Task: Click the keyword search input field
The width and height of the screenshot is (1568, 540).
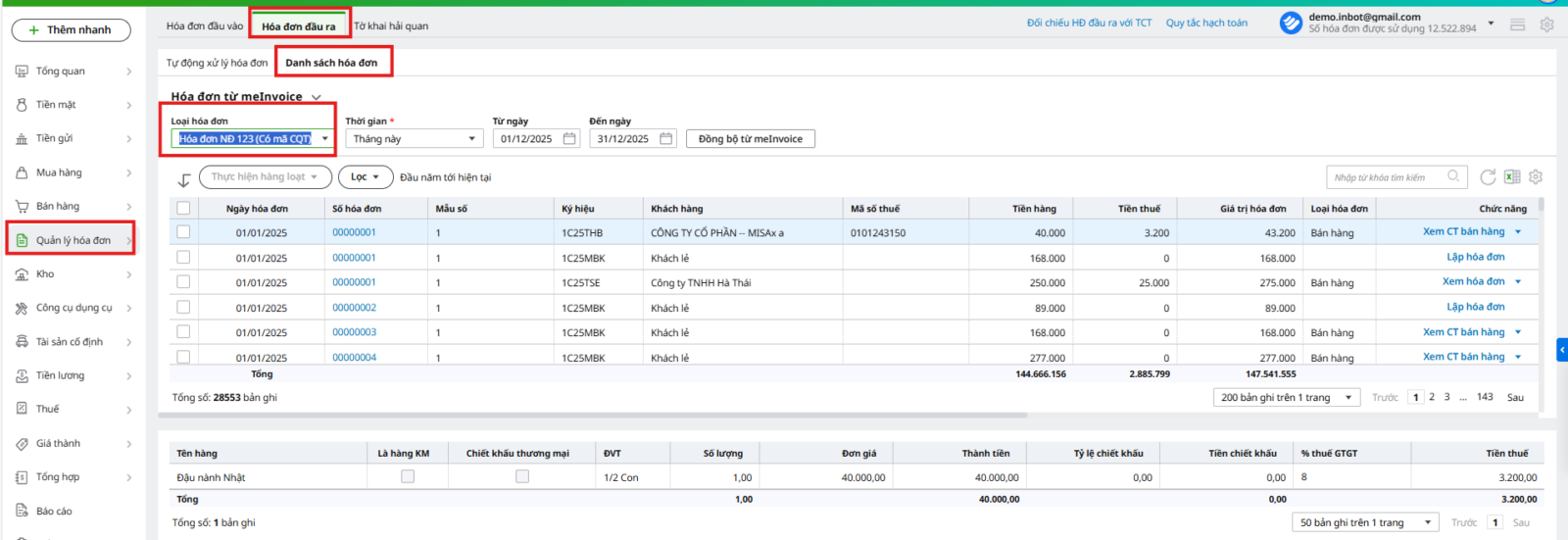Action: click(1386, 177)
